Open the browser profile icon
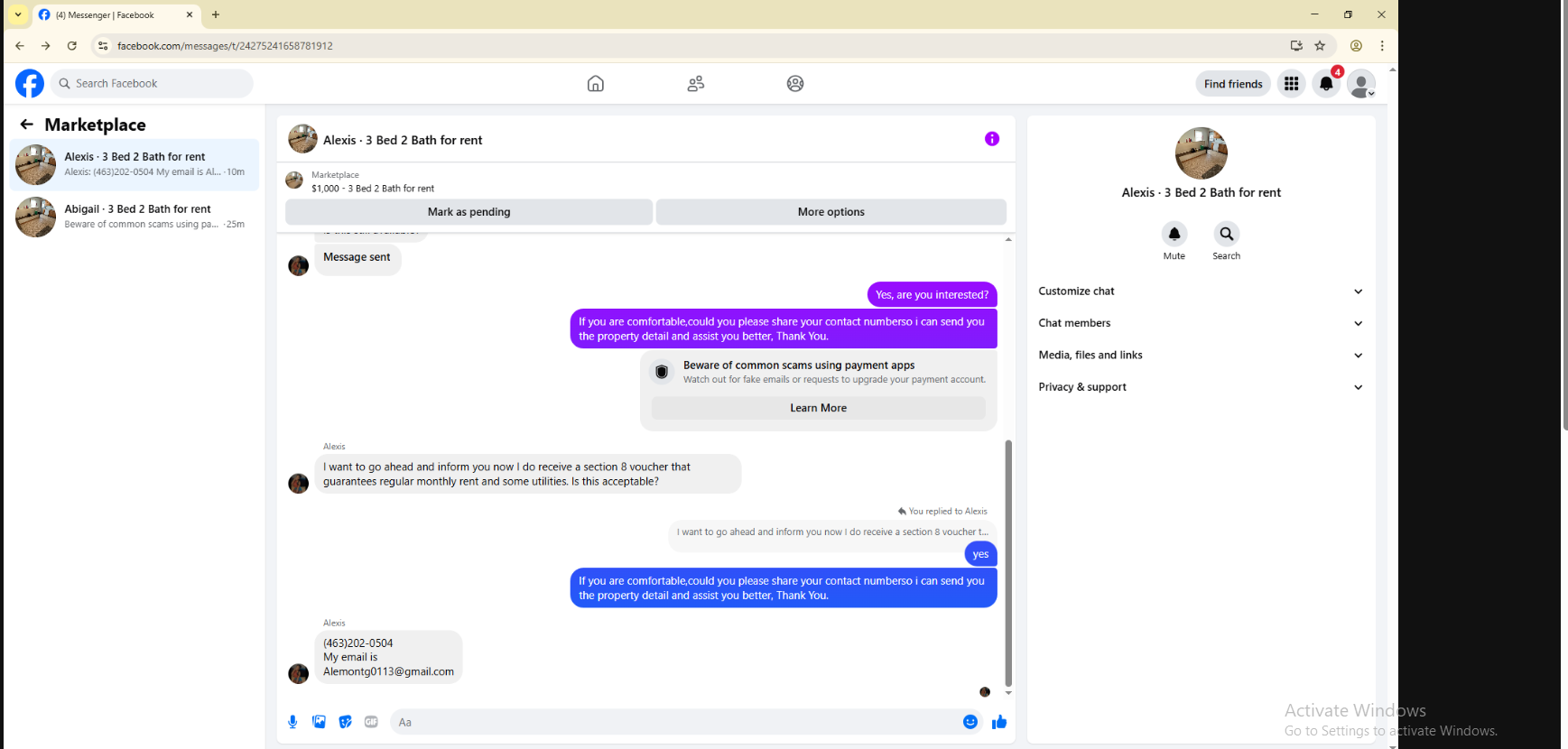The width and height of the screenshot is (1568, 749). pyautogui.click(x=1356, y=46)
